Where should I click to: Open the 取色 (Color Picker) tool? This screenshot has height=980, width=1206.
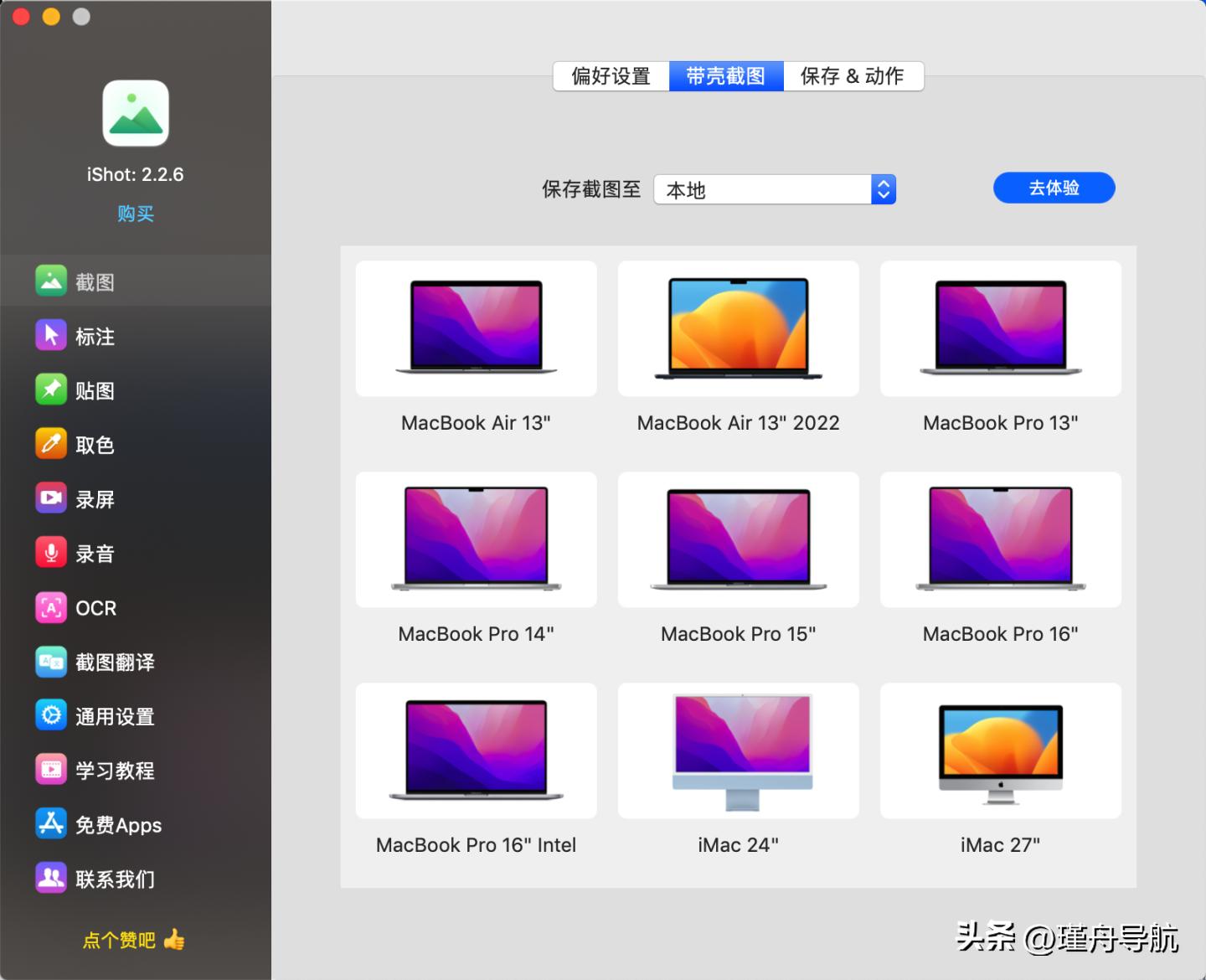[x=95, y=444]
